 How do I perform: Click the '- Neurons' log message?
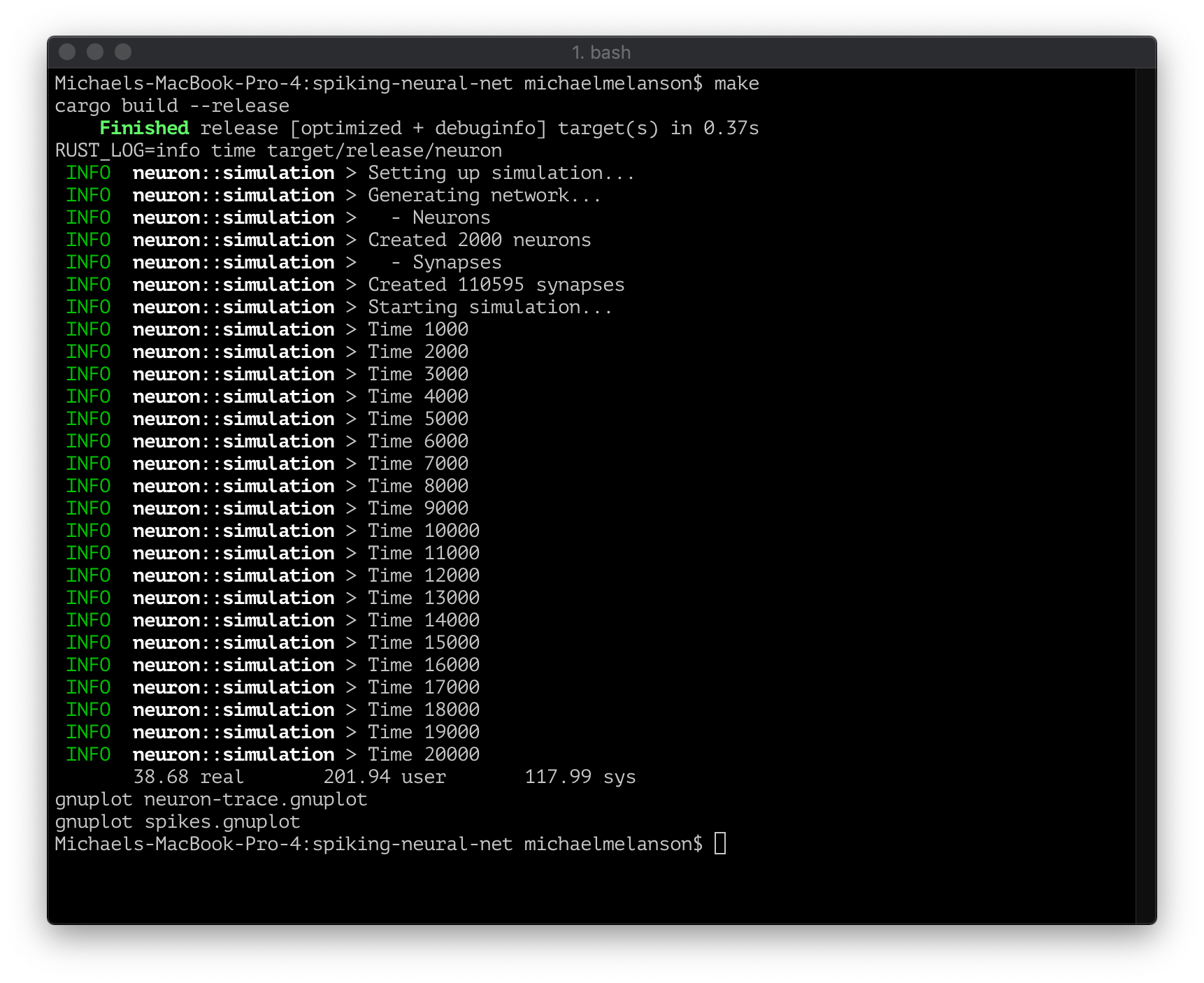click(440, 217)
